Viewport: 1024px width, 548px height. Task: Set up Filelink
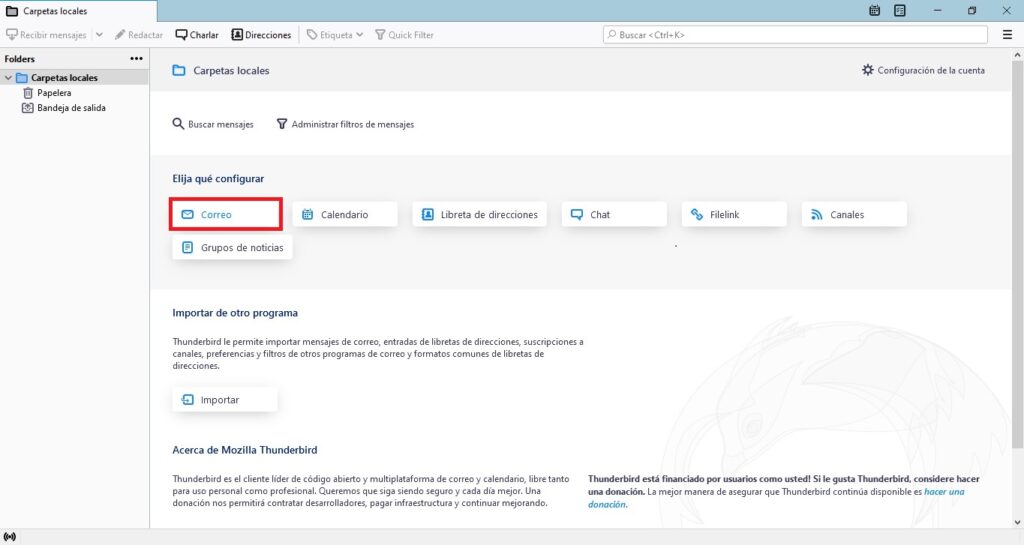click(734, 214)
